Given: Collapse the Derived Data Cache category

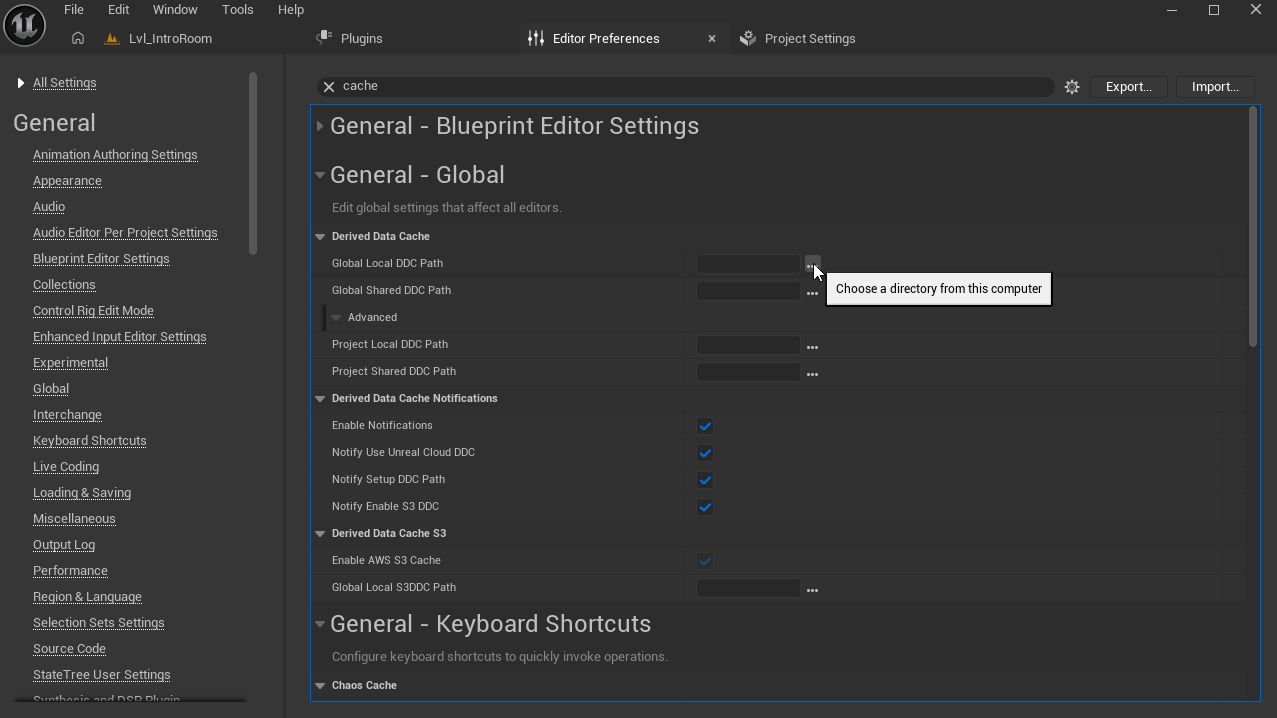Looking at the screenshot, I should (320, 237).
